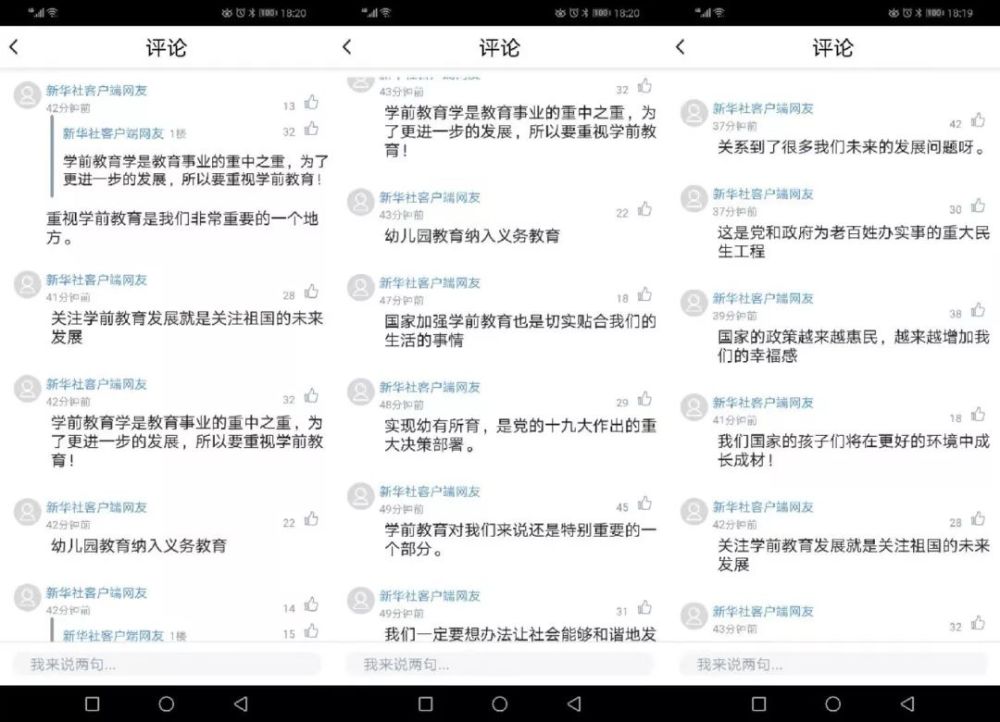
Task: Tap the Android triangle Back button
Action: pos(241,704)
